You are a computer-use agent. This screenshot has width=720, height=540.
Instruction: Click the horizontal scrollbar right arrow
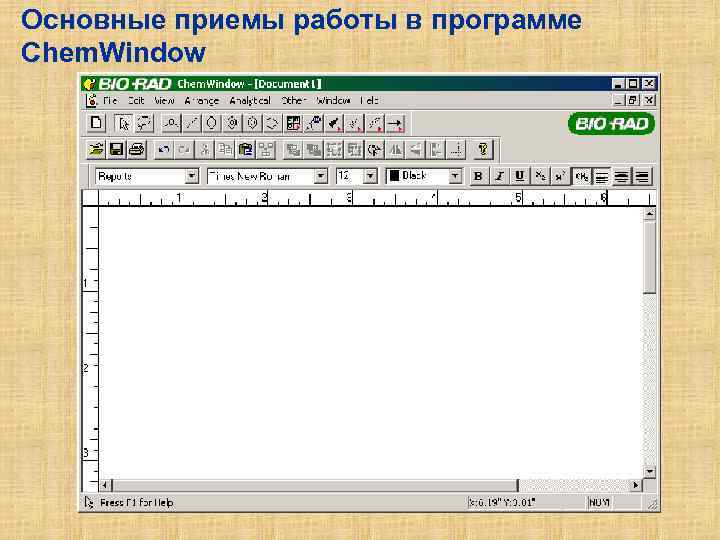coord(636,485)
